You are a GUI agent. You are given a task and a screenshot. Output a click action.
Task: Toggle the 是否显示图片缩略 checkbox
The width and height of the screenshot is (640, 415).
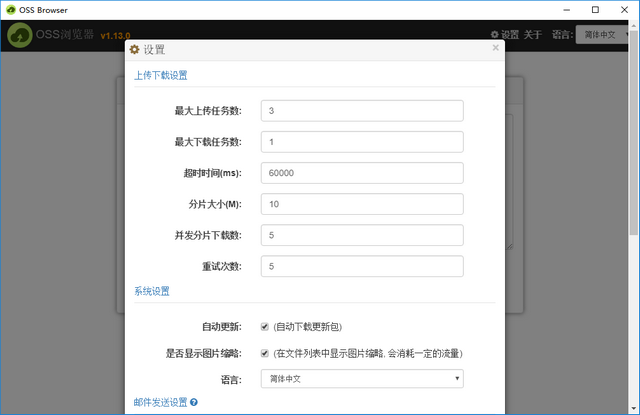264,353
